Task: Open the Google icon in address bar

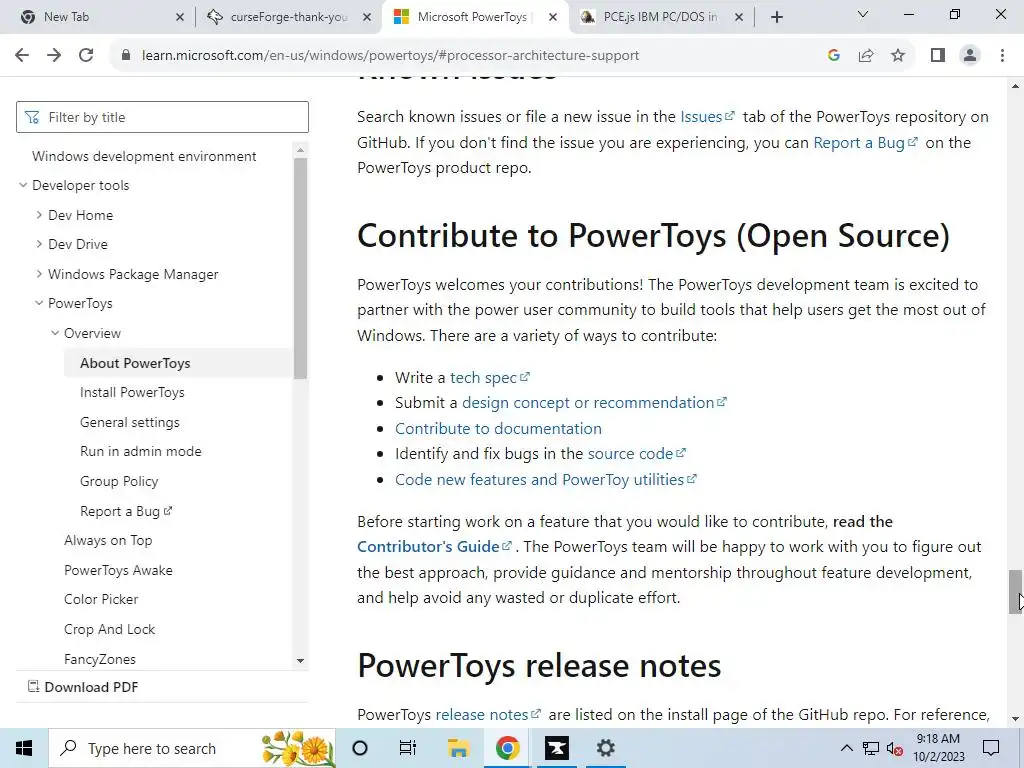Action: point(833,56)
